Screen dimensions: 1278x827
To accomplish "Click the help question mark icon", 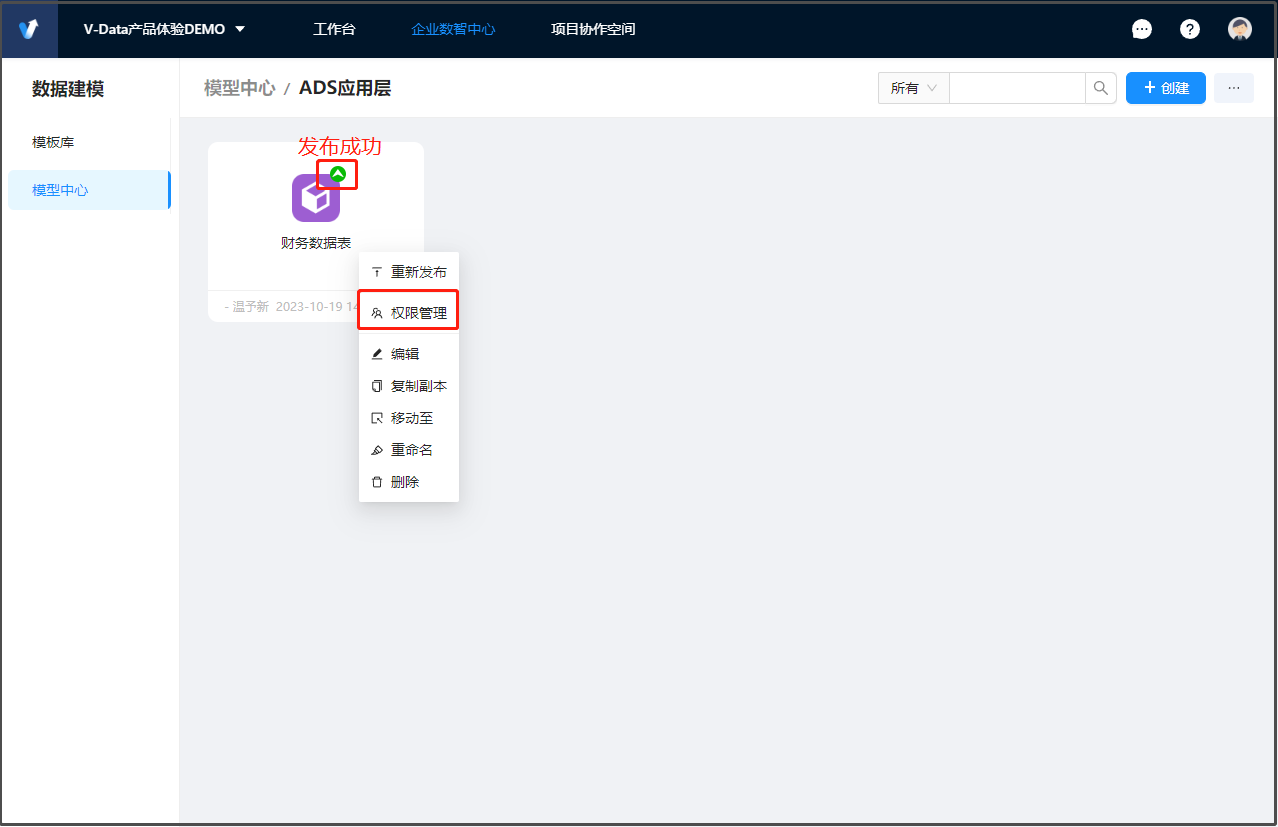I will click(x=1189, y=29).
